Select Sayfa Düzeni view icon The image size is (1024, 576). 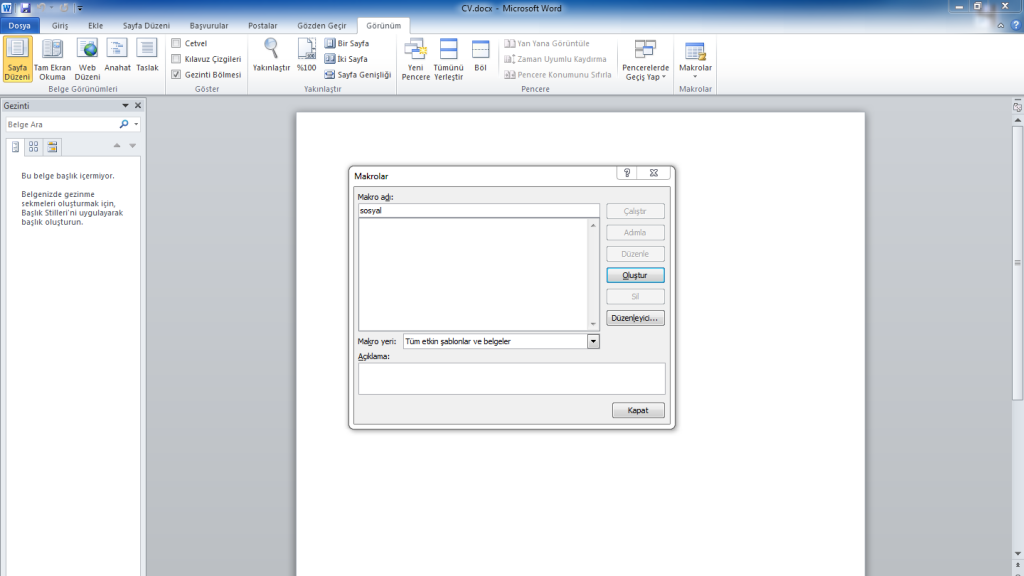pyautogui.click(x=17, y=50)
